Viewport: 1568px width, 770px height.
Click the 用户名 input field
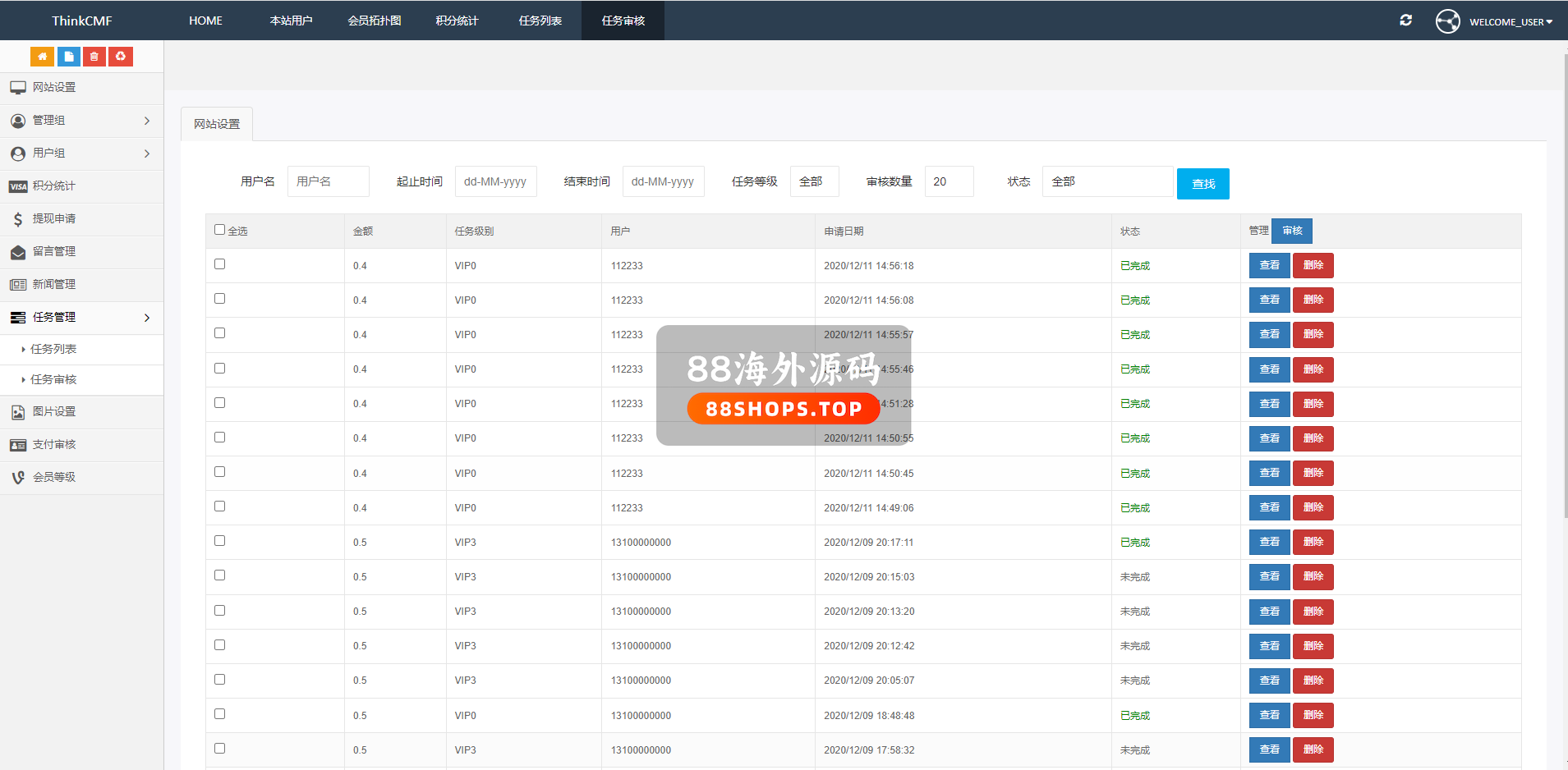[x=328, y=181]
